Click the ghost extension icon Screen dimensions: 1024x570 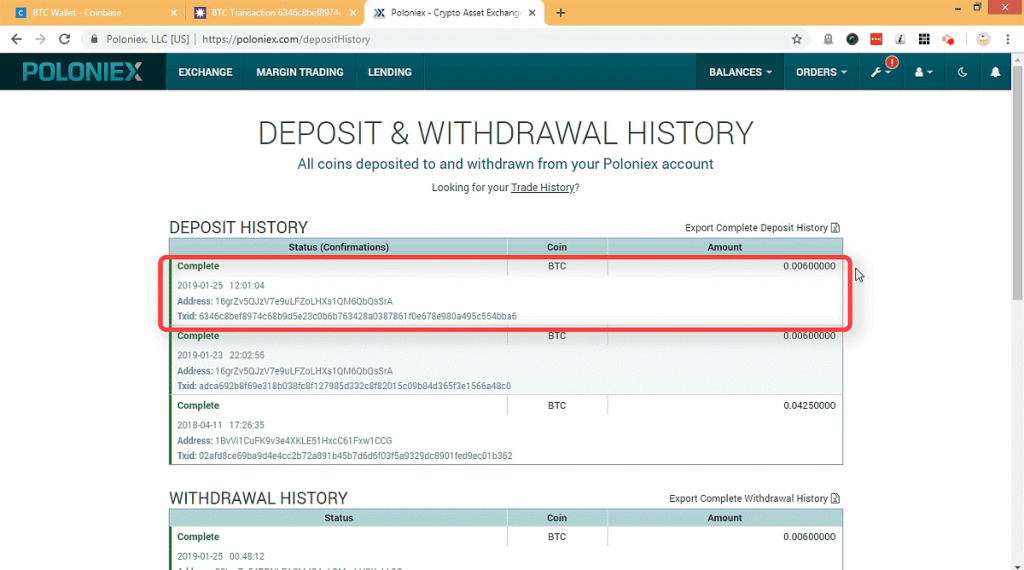(x=828, y=39)
